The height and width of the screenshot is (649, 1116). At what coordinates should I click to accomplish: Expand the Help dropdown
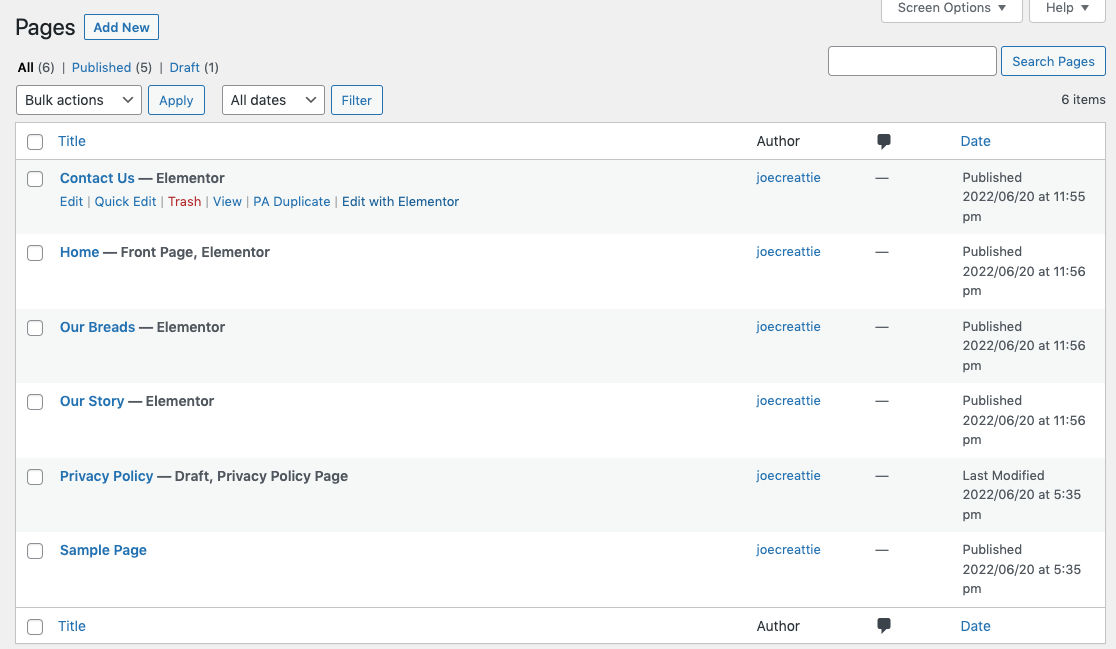(1066, 8)
